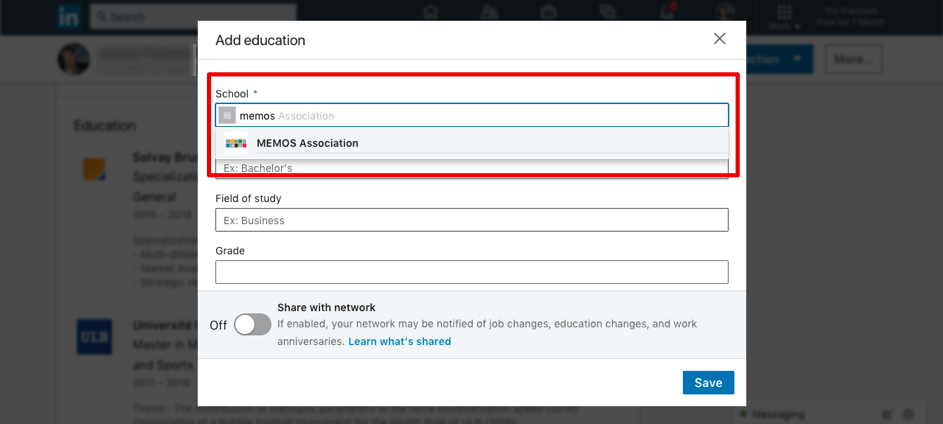The image size is (943, 424).
Task: Open Messaging settings gear icon
Action: tap(909, 414)
